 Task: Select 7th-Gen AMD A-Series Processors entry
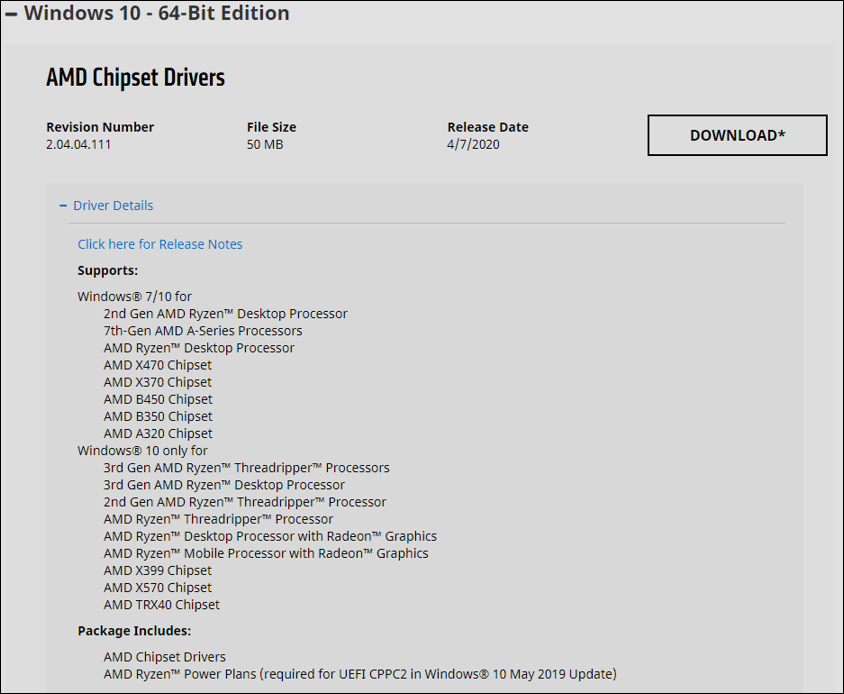click(x=203, y=331)
